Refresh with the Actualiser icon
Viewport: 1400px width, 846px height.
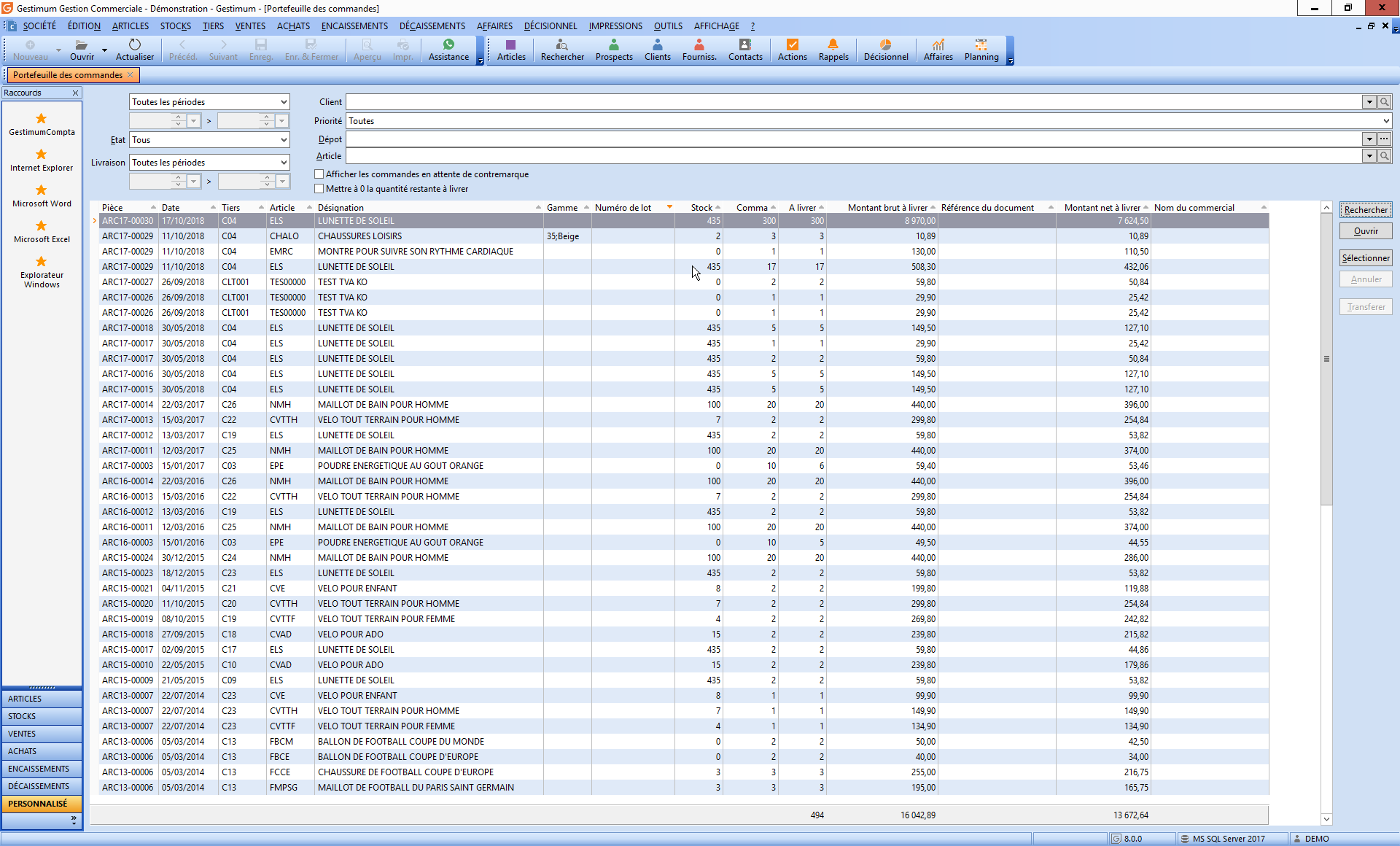click(135, 50)
